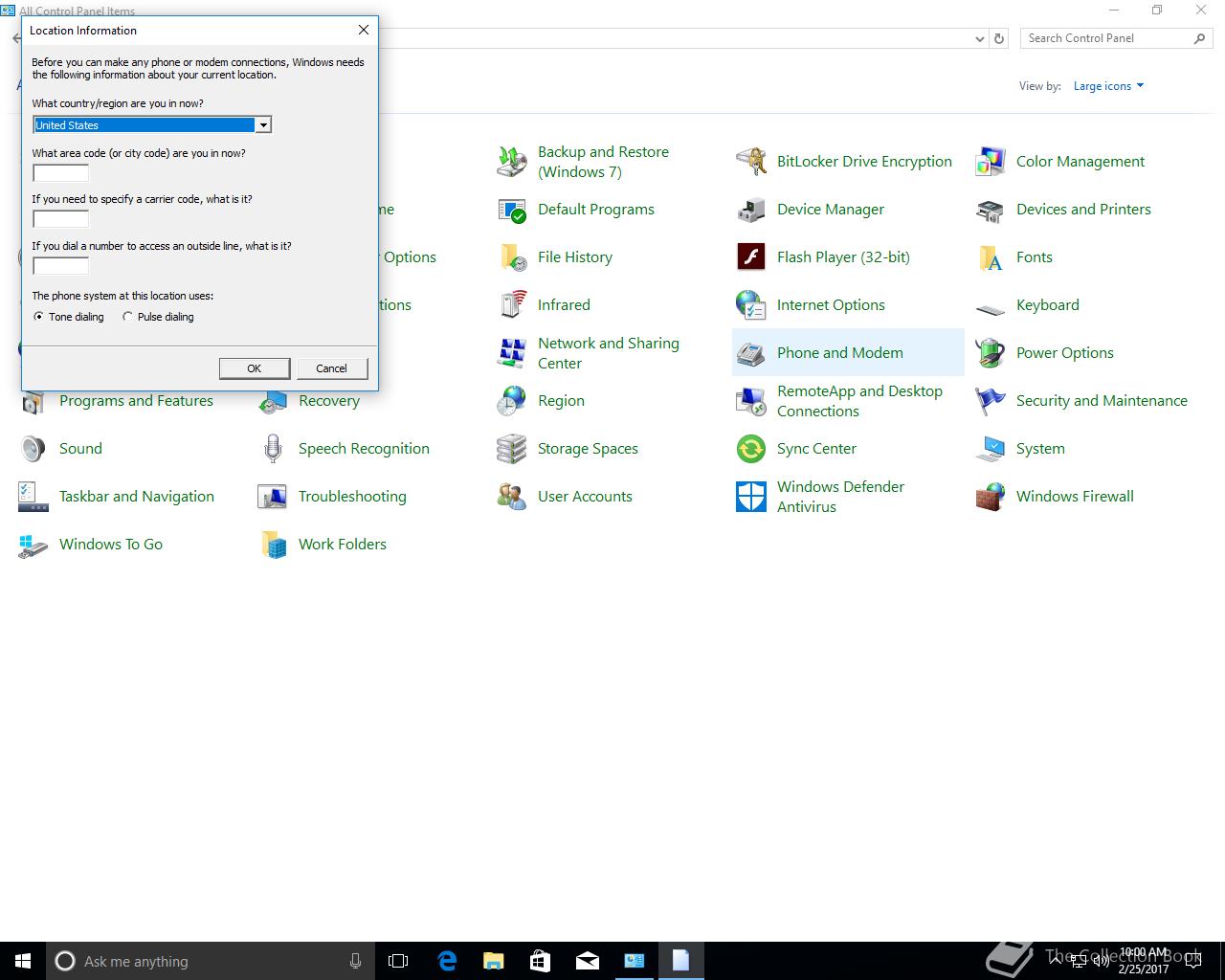Image resolution: width=1225 pixels, height=980 pixels.
Task: Click the System icon
Action: 991,449
